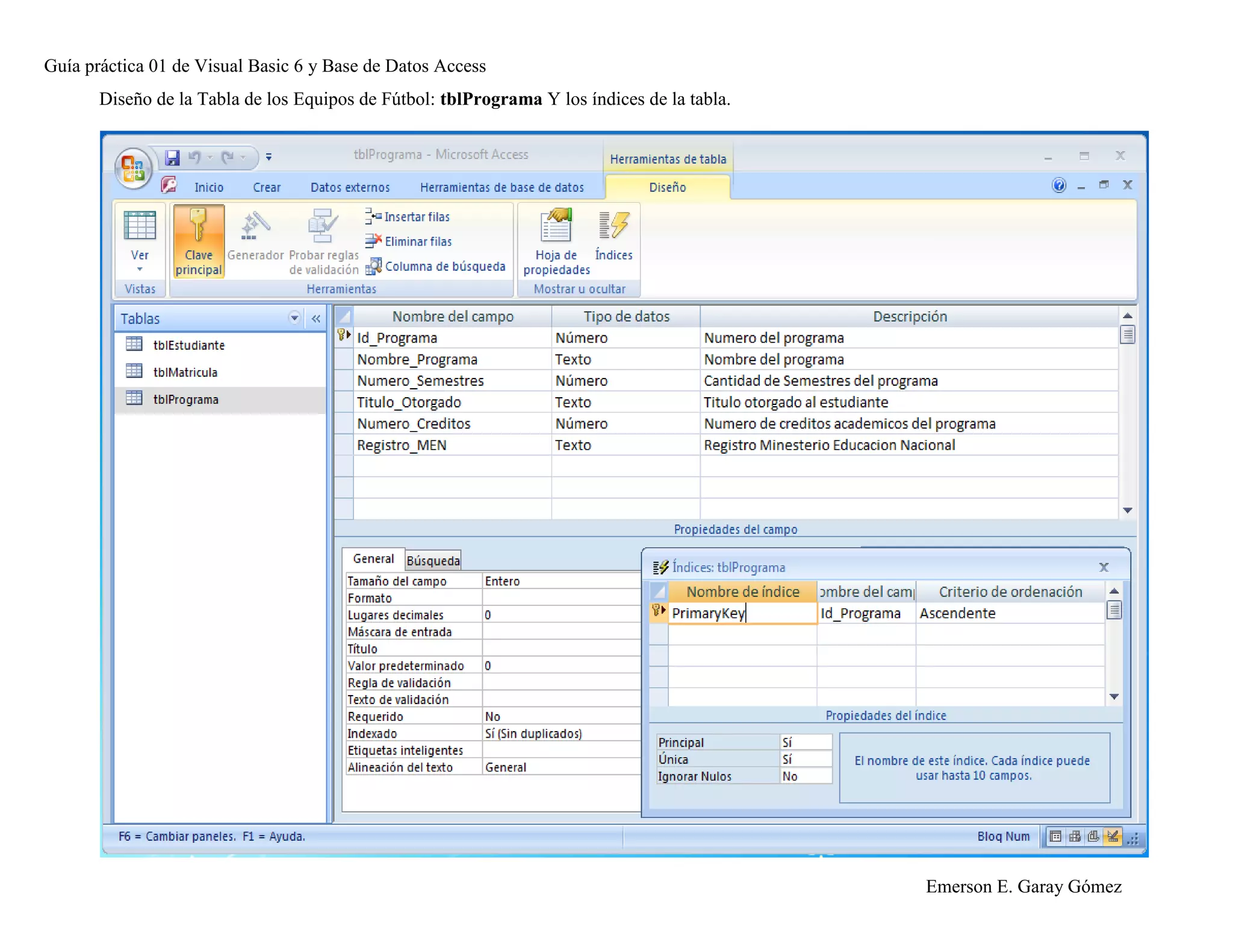Image resolution: width=1233 pixels, height=952 pixels.
Task: Click the Índices window scroll down arrow
Action: pos(1114,696)
